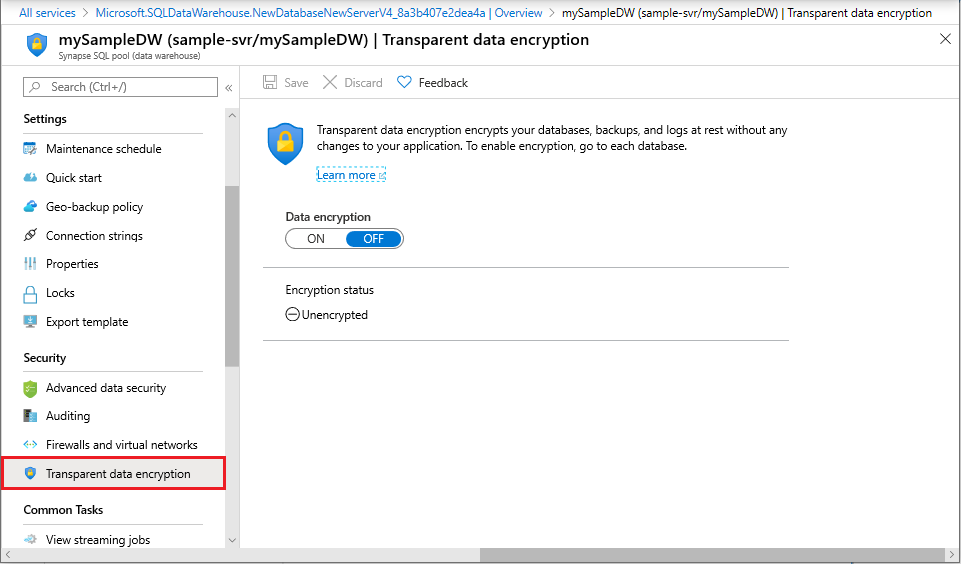
Task: Click the View streaming jobs gear icon
Action: [30, 539]
